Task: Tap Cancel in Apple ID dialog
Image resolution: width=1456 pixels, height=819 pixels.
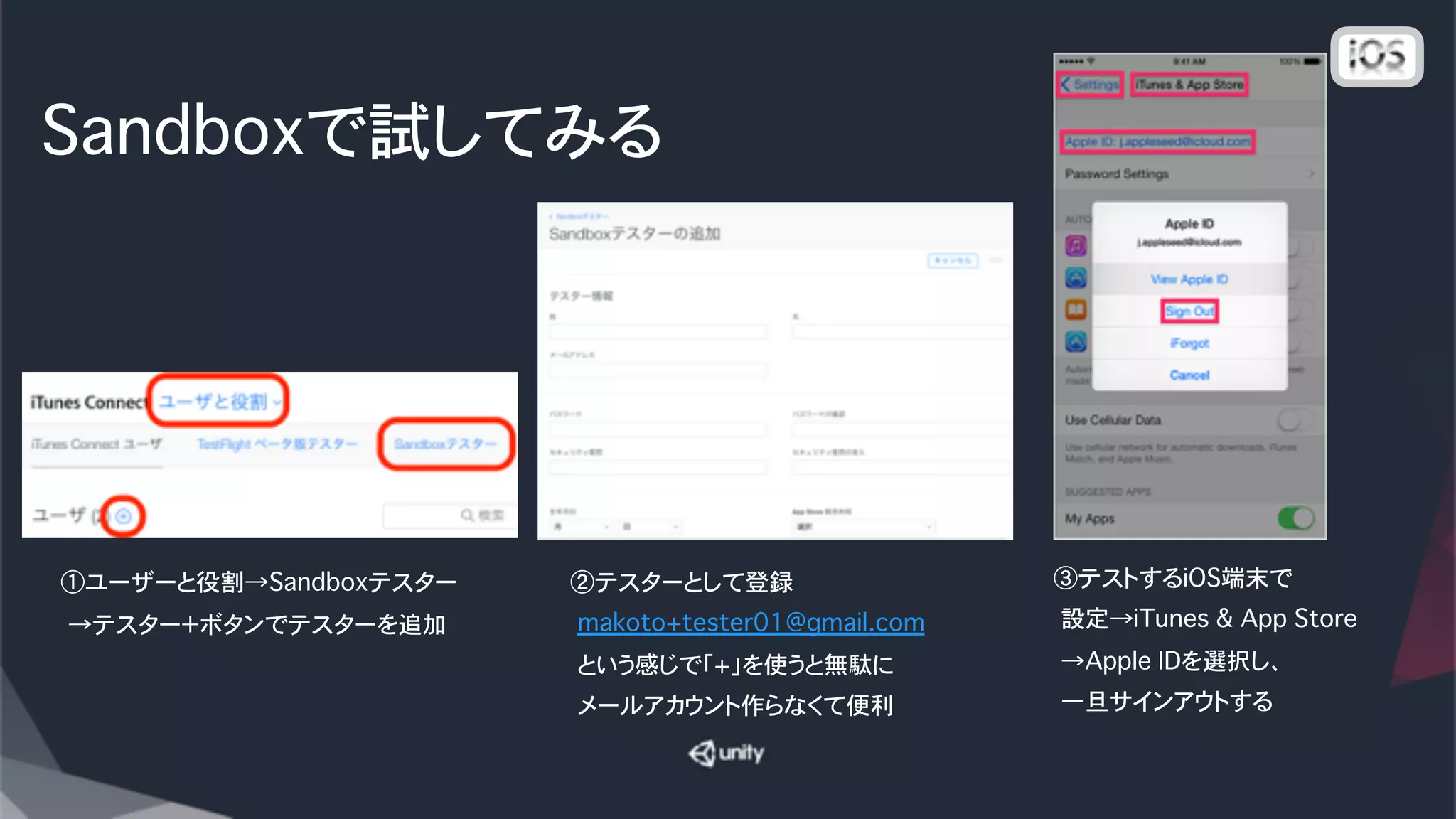Action: 1189,375
